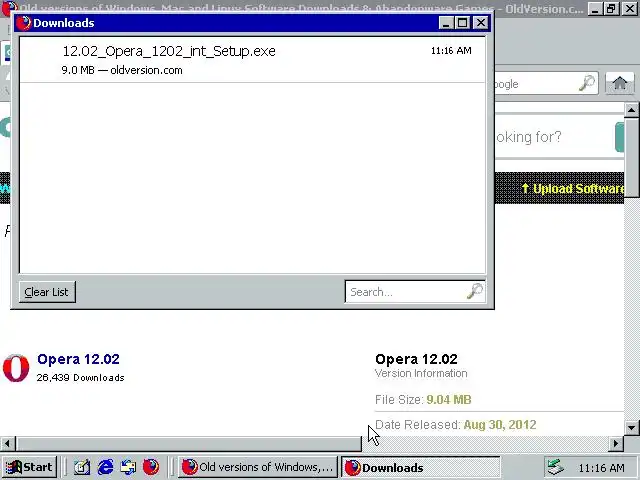The height and width of the screenshot is (480, 640).
Task: Open the Windows Start menu
Action: [29, 467]
